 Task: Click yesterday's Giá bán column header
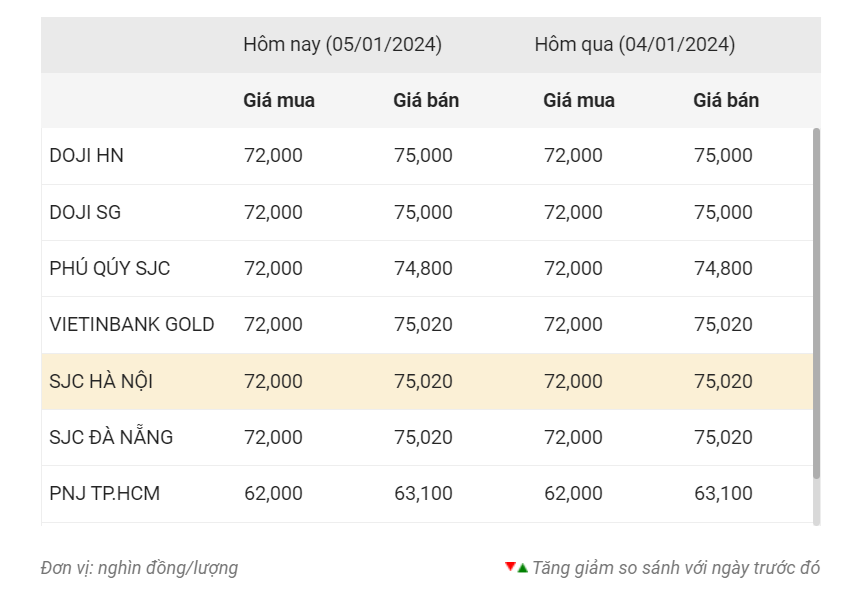click(726, 101)
